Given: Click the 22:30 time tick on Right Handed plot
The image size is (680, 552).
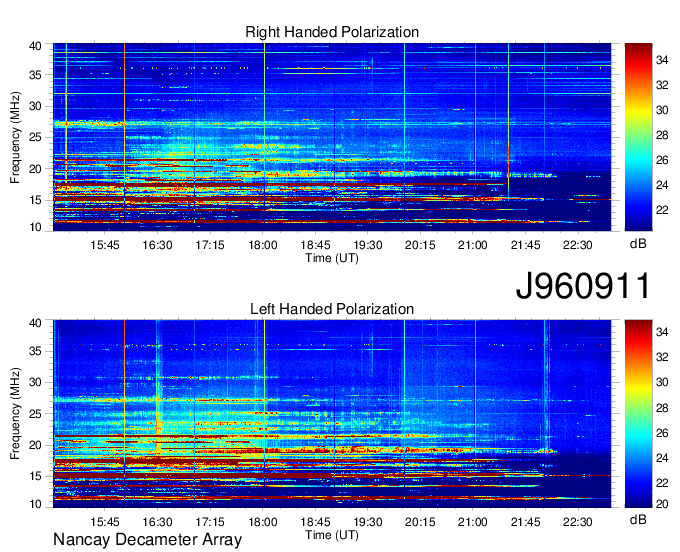Looking at the screenshot, I should [x=578, y=245].
